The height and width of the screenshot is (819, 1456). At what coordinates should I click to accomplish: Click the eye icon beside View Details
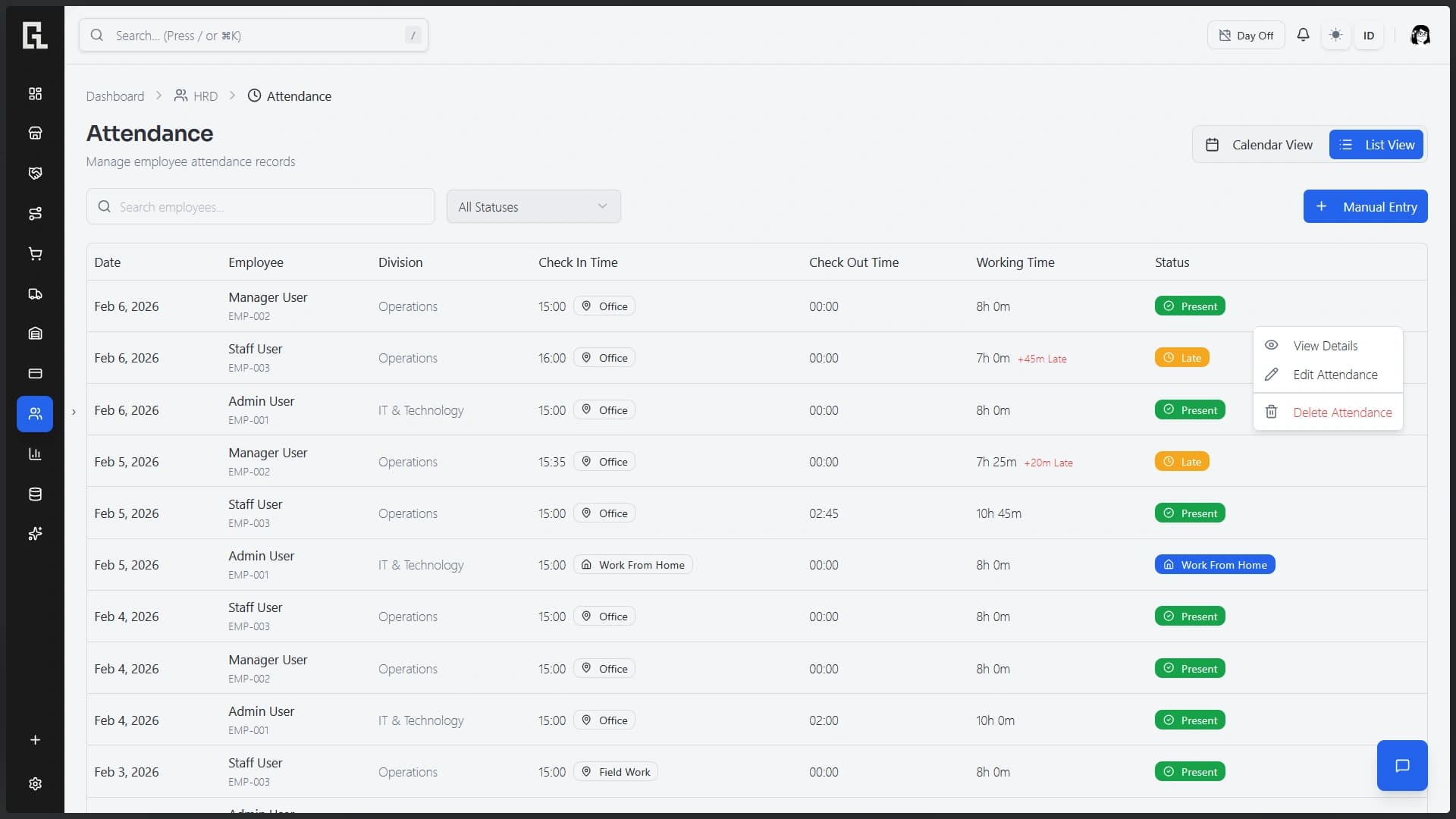pos(1272,346)
